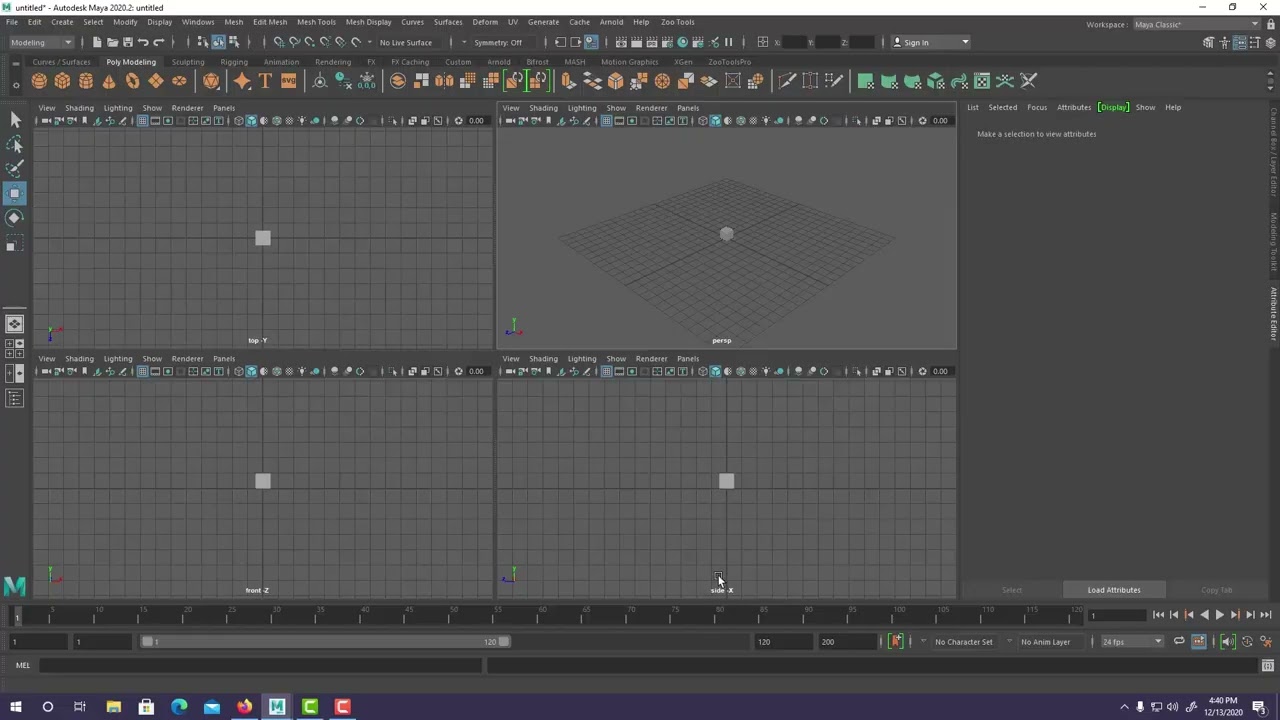Open the Symmetry: Off dropdown
This screenshot has width=1280, height=720.
click(498, 42)
